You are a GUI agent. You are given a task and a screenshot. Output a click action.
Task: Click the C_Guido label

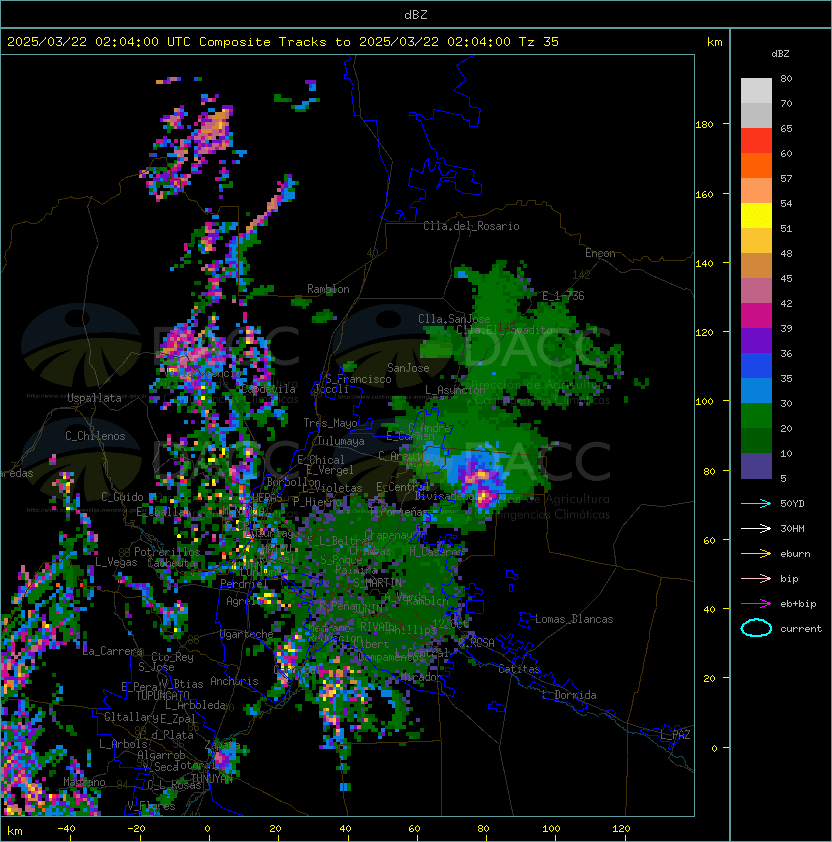click(122, 497)
